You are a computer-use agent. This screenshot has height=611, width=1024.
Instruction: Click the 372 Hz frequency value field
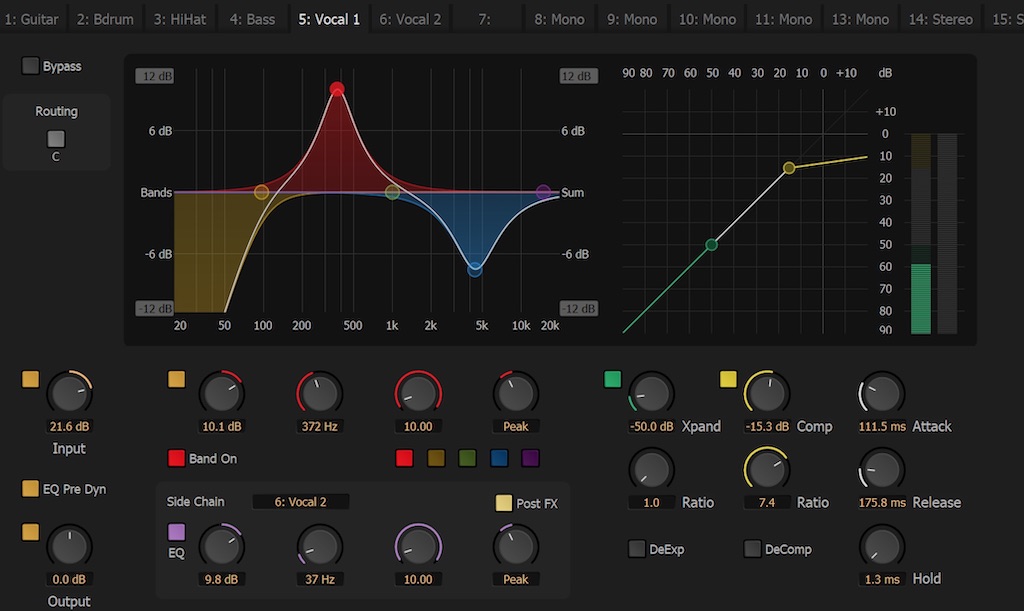[x=320, y=426]
